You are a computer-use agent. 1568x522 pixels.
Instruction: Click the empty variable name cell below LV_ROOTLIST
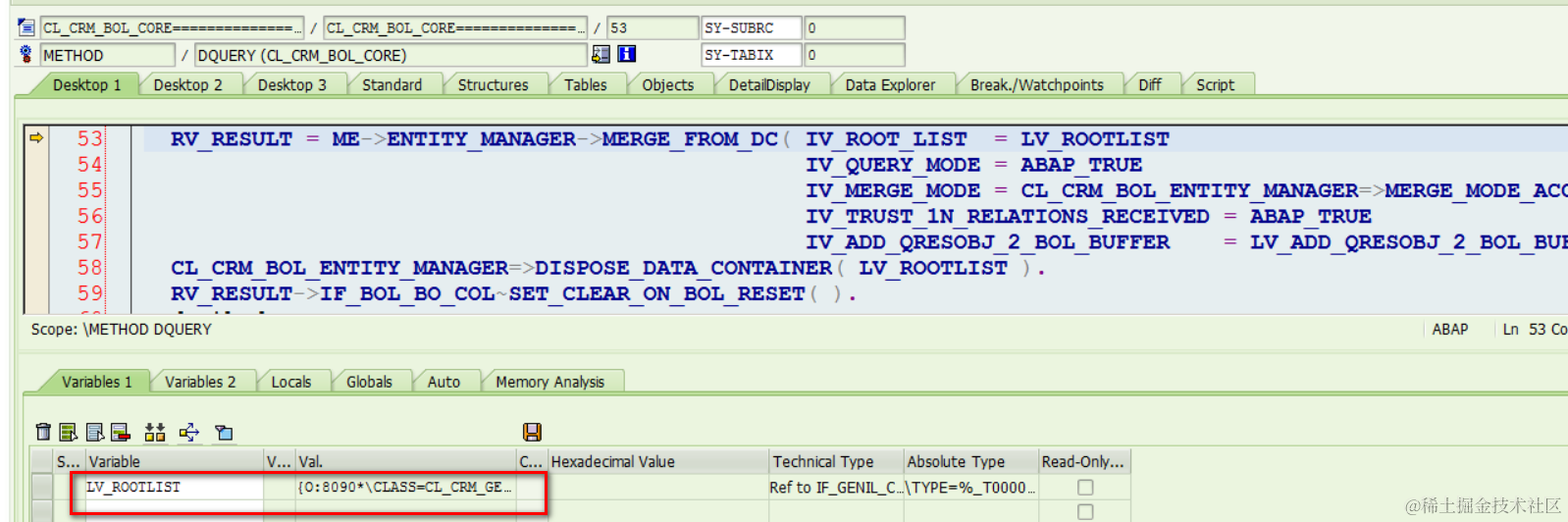[x=175, y=511]
